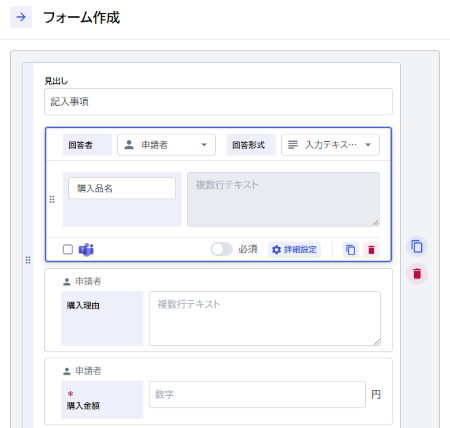Select the 購入金額 question card
The height and width of the screenshot is (428, 450).
[218, 391]
